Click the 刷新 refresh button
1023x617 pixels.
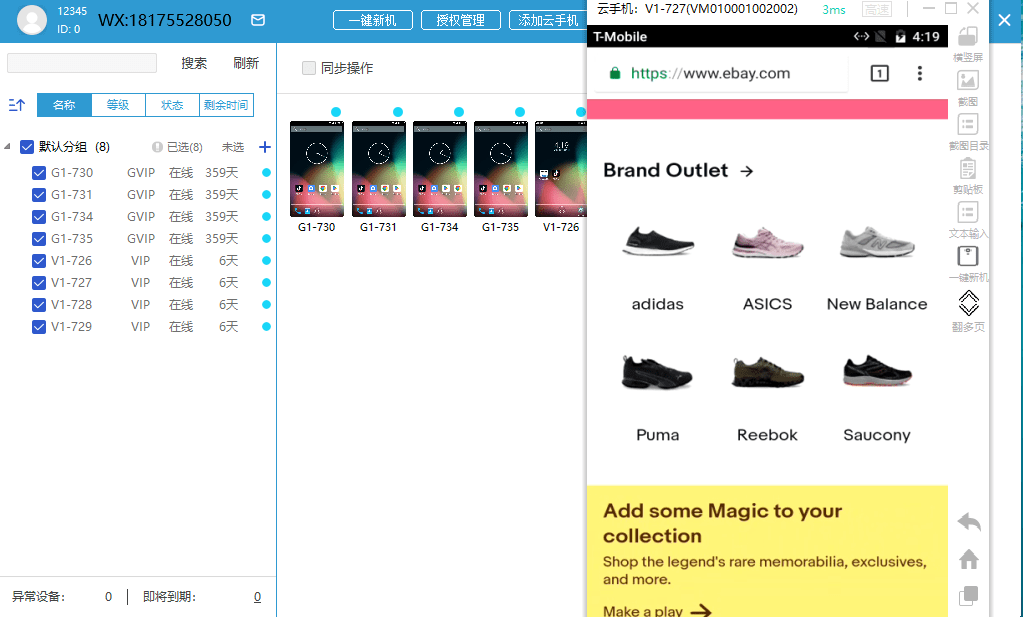[246, 63]
